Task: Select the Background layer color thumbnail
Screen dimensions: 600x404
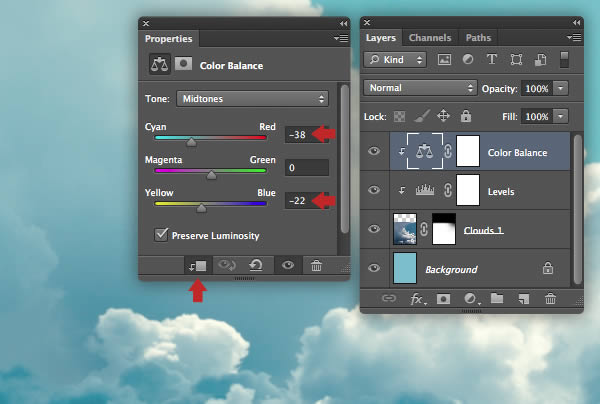Action: [405, 268]
